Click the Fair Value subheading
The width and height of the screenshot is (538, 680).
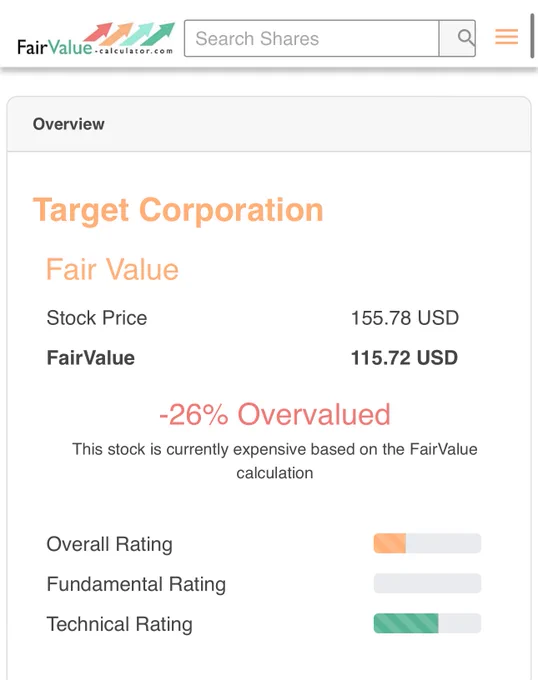[112, 269]
